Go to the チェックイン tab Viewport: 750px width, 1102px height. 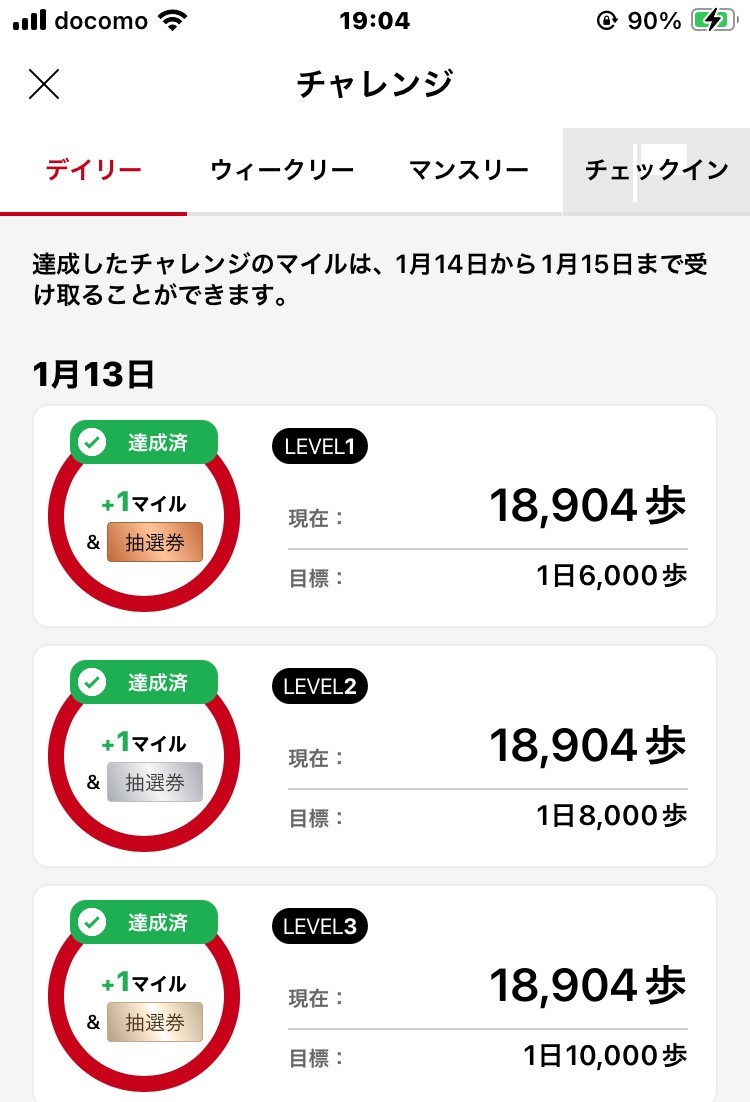[x=657, y=170]
